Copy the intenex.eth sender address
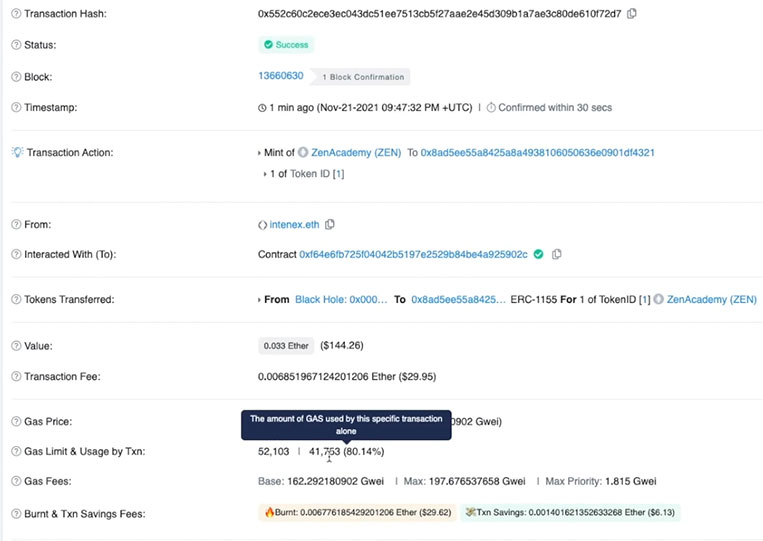Viewport: 763px width, 541px height. coord(329,224)
